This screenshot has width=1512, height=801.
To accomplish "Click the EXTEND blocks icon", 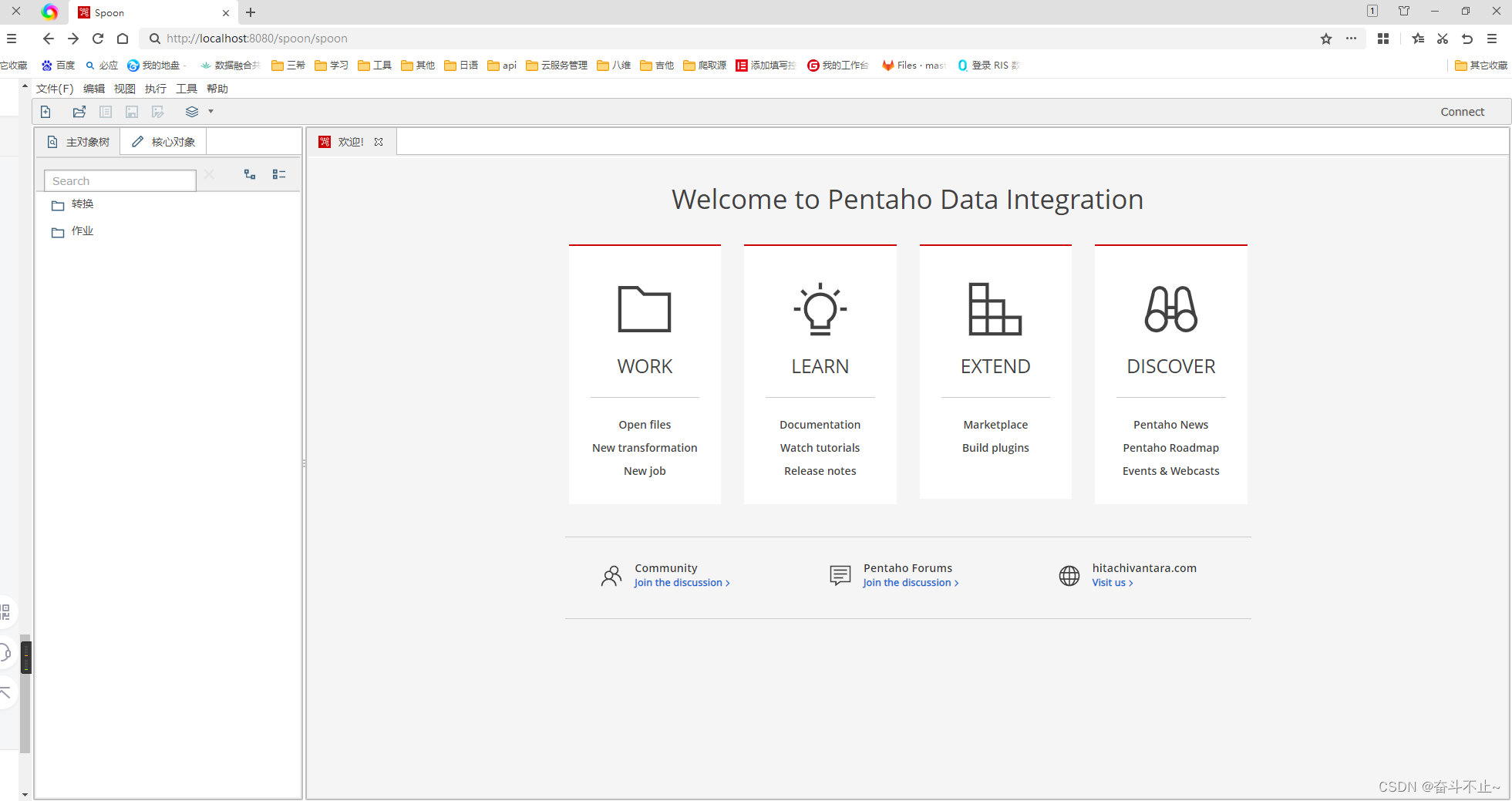I will tap(995, 309).
